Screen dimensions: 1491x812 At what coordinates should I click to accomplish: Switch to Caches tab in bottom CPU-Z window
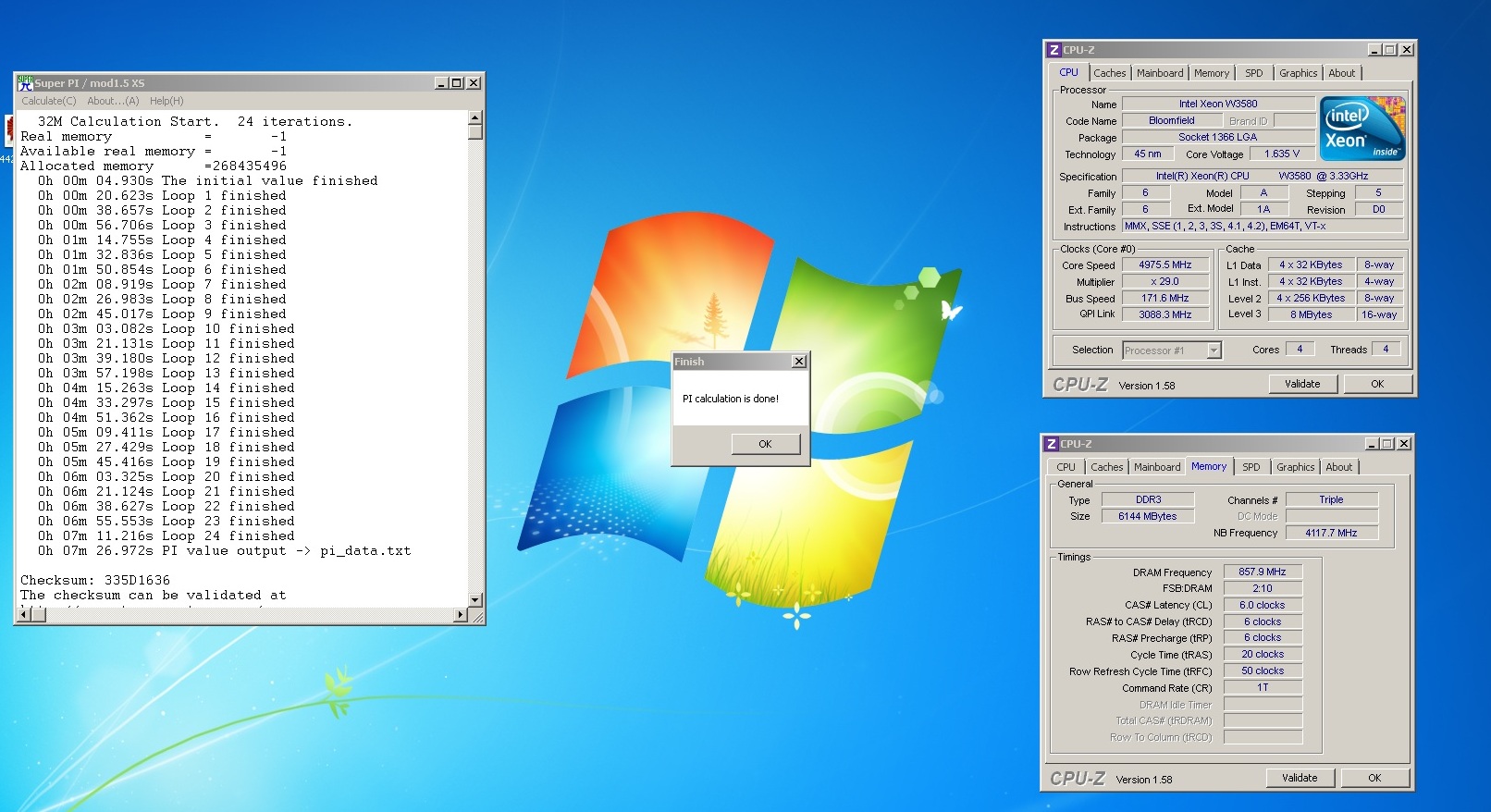pyautogui.click(x=1107, y=467)
